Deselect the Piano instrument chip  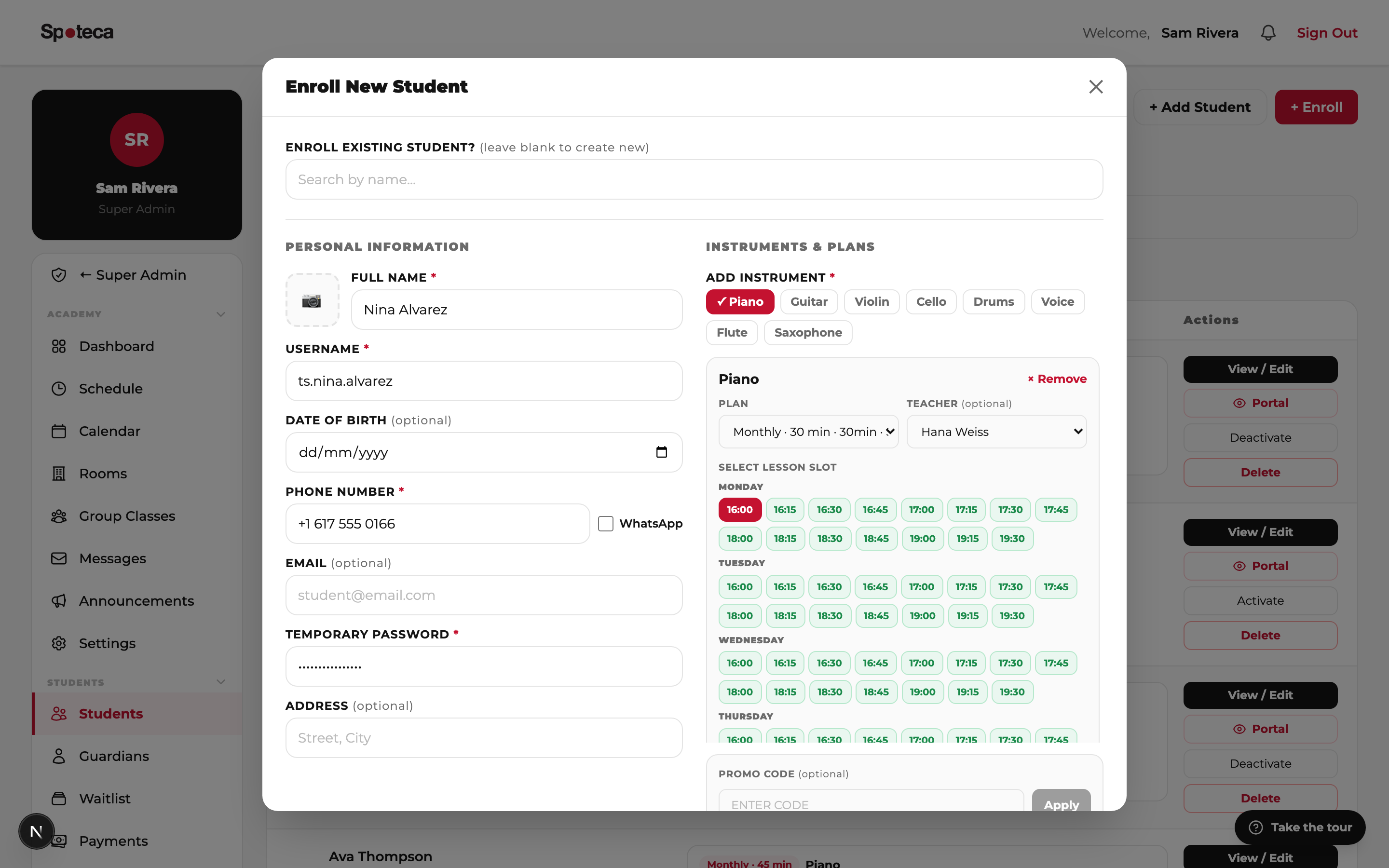740,302
